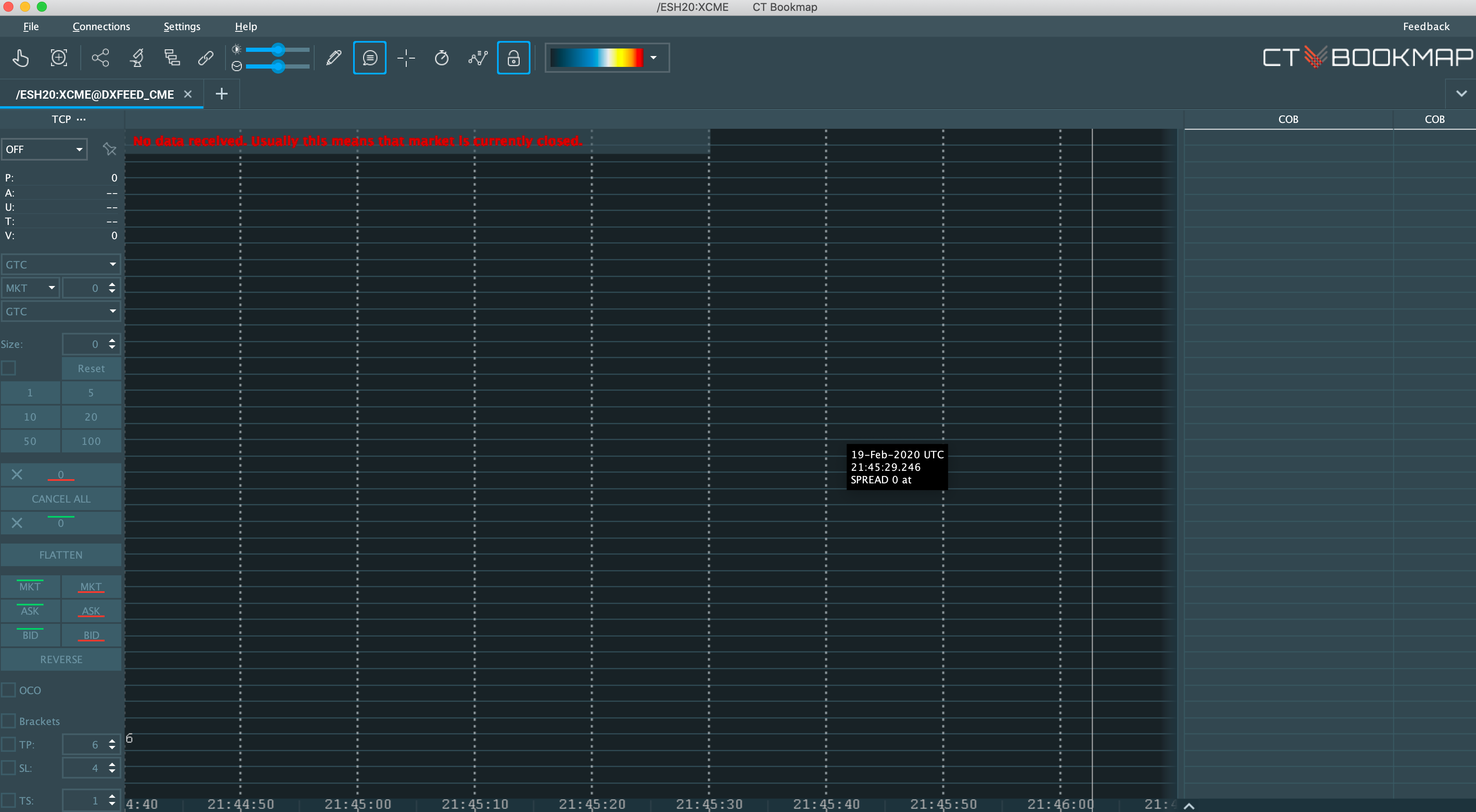
Task: Open the Connections menu
Action: tap(101, 26)
